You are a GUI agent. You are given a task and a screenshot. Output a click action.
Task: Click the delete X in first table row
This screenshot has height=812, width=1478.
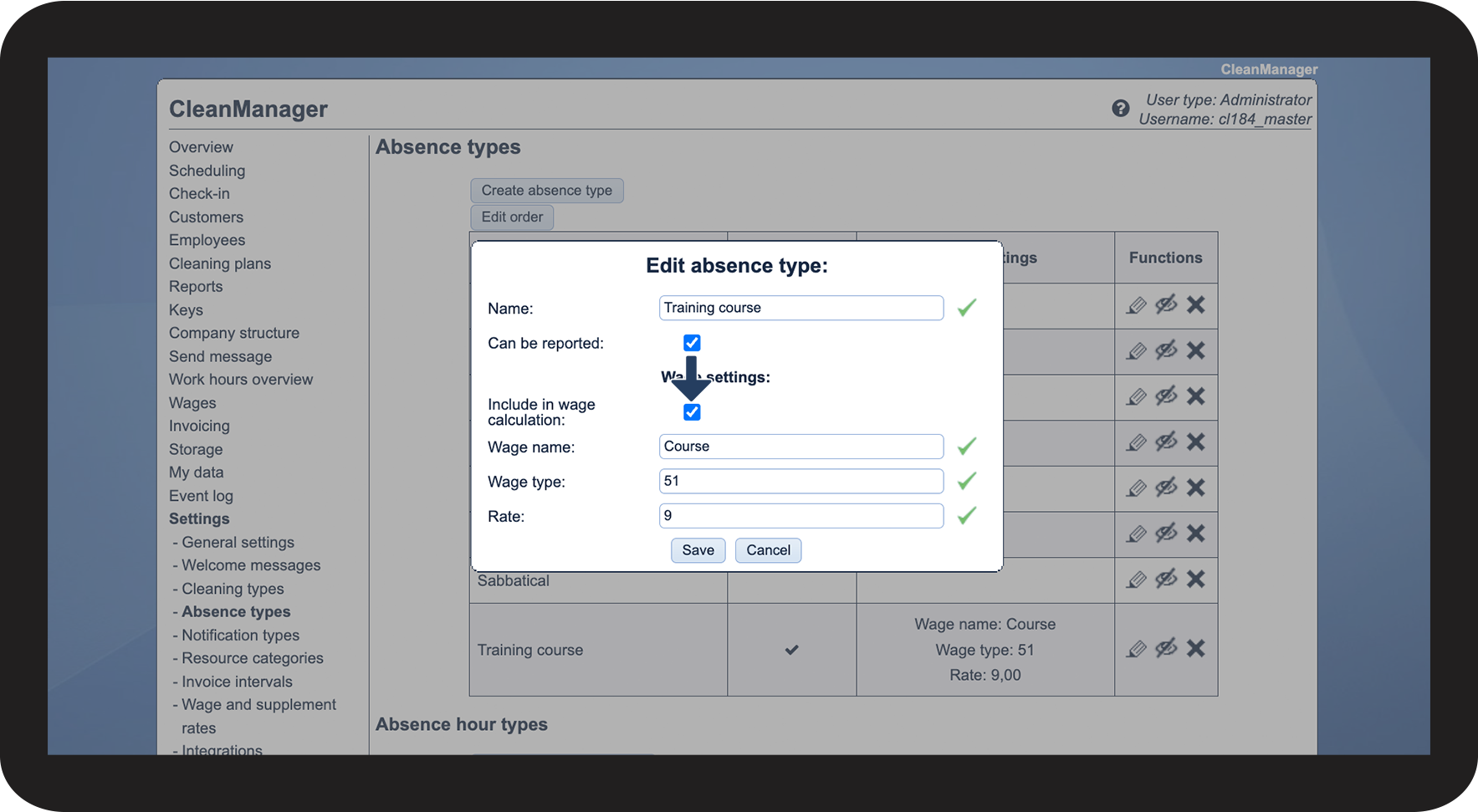click(x=1196, y=304)
